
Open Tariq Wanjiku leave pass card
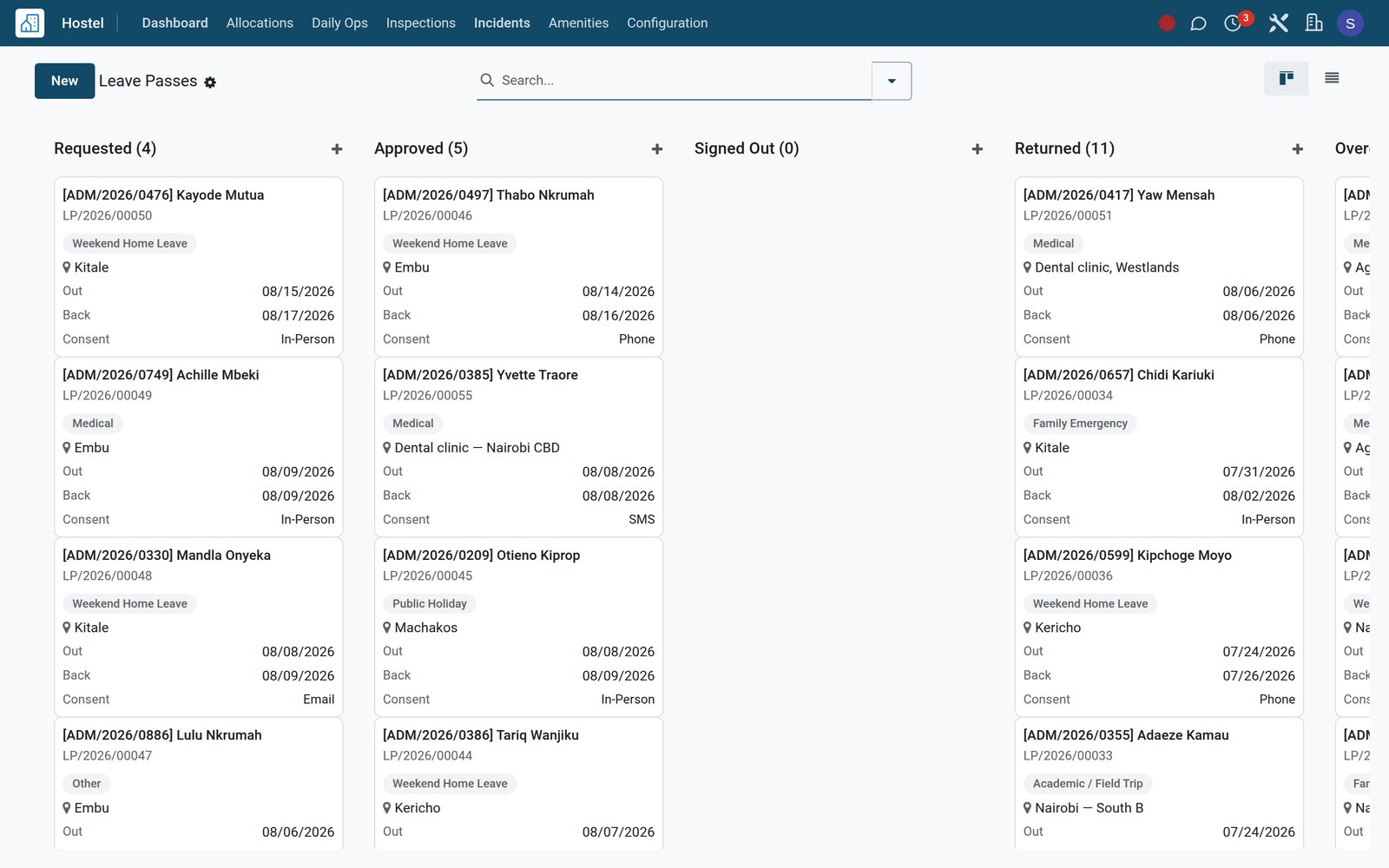coord(518,783)
